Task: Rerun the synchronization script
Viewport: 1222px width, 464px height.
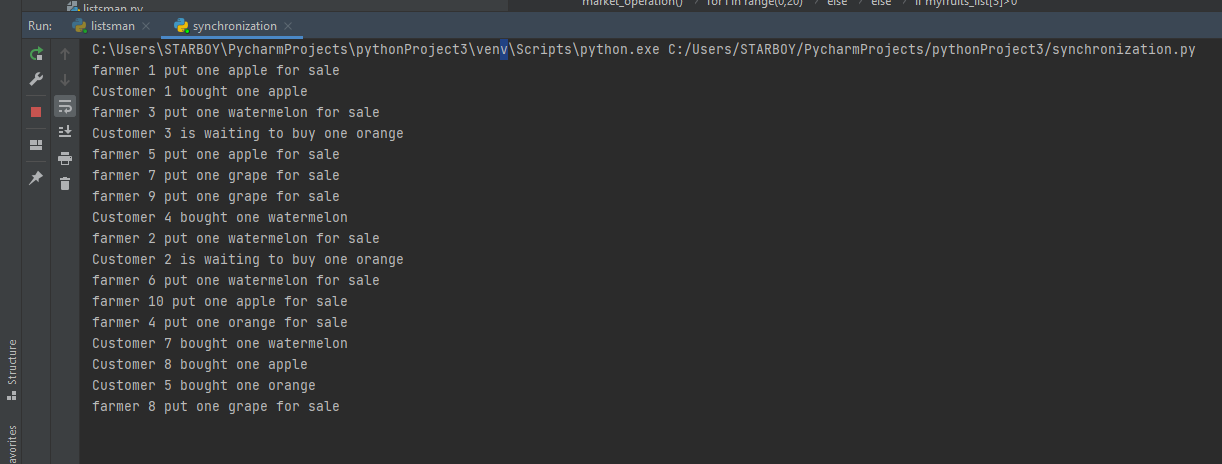Action: (x=36, y=53)
